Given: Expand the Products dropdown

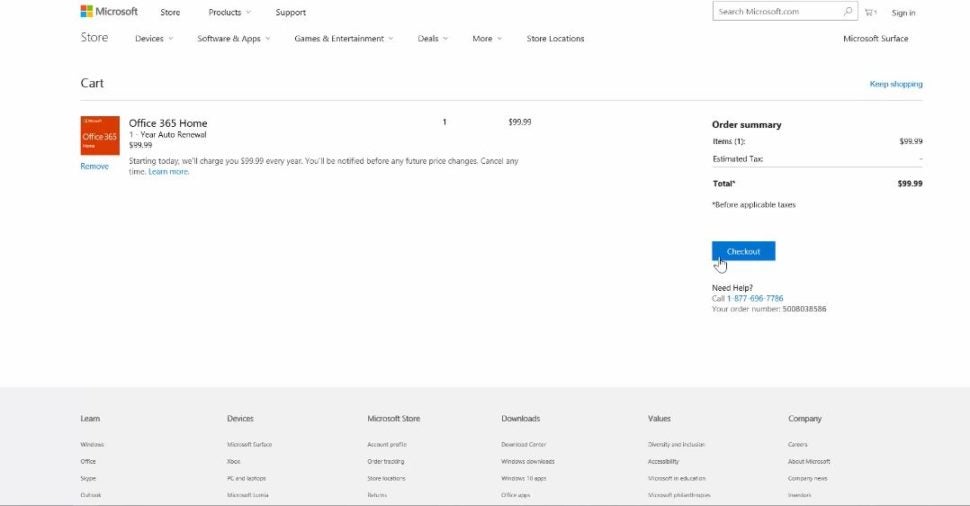Looking at the screenshot, I should pos(230,12).
